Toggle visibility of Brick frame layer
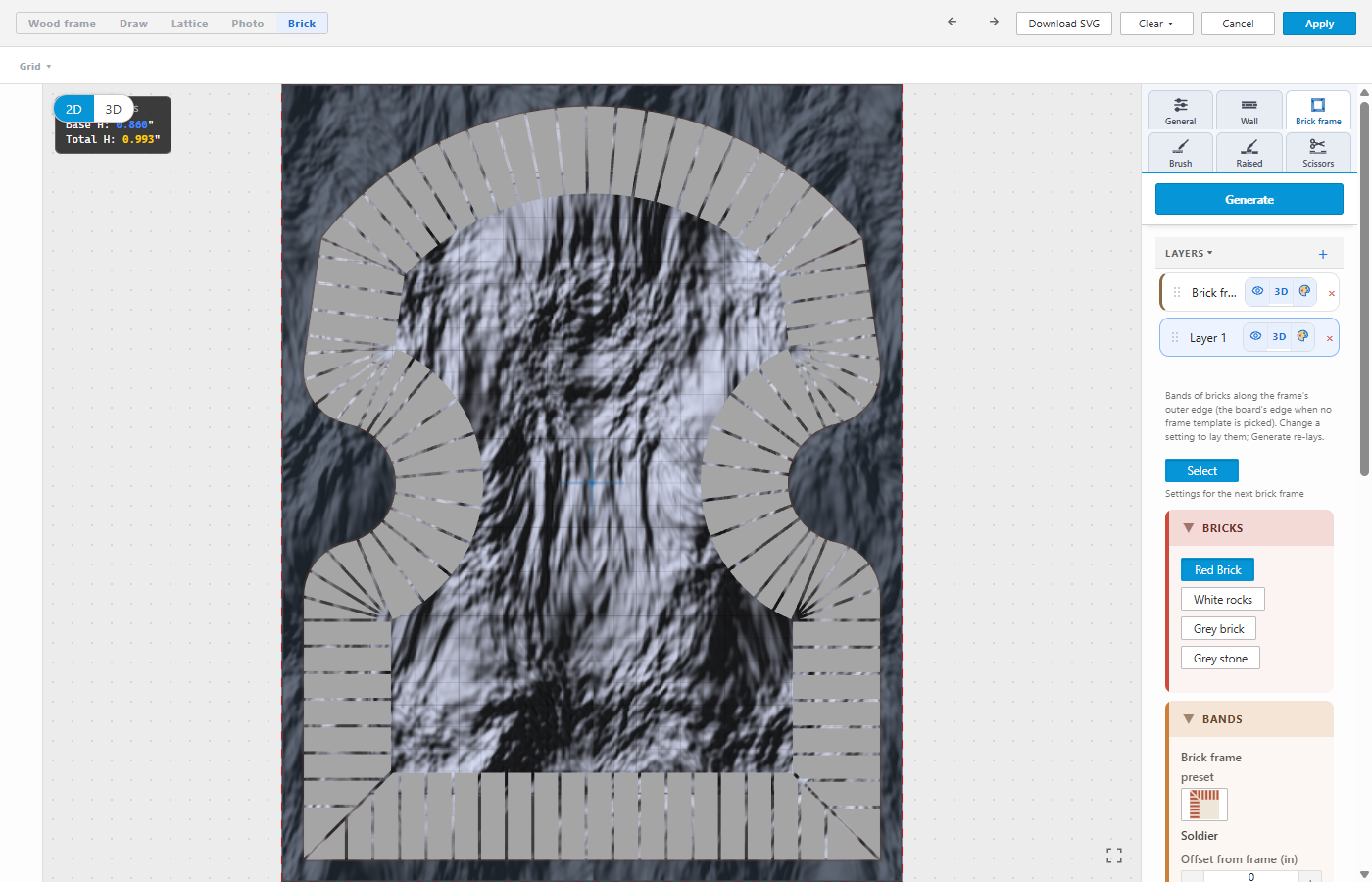The width and height of the screenshot is (1372, 882). coord(1257,291)
